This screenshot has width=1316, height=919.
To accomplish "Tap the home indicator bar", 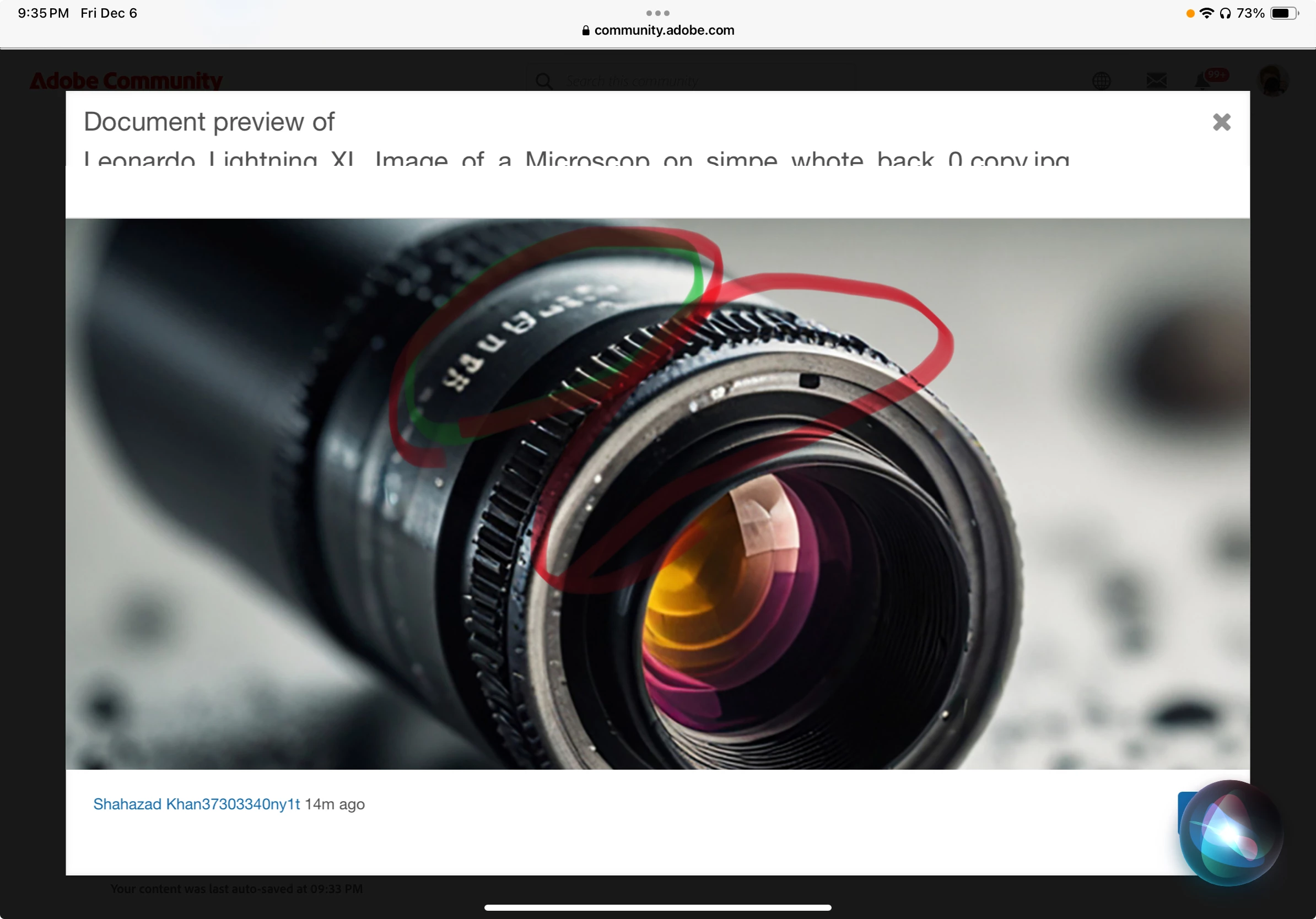I will [x=657, y=907].
